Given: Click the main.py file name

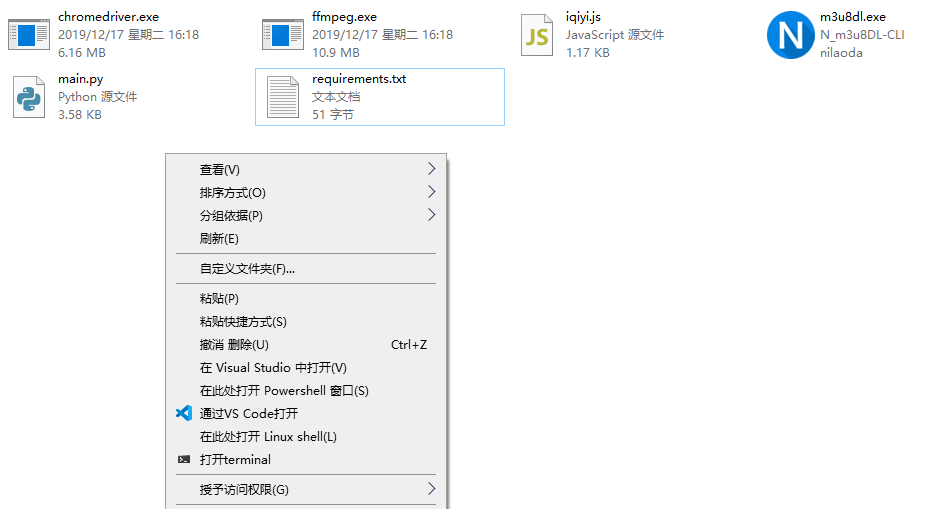Looking at the screenshot, I should point(80,79).
